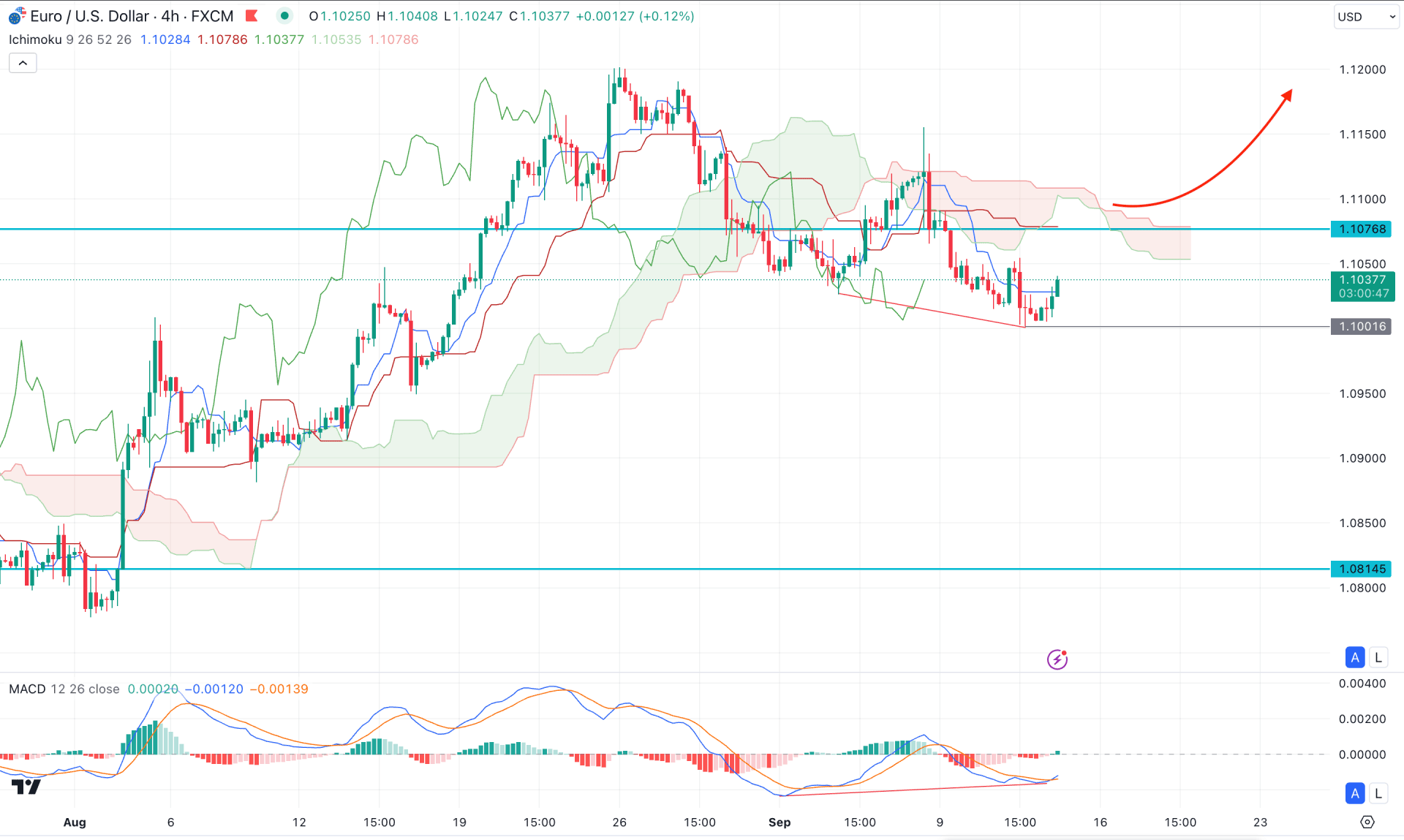1404x840 pixels.
Task: Click the FXCM exchange label
Action: click(212, 16)
